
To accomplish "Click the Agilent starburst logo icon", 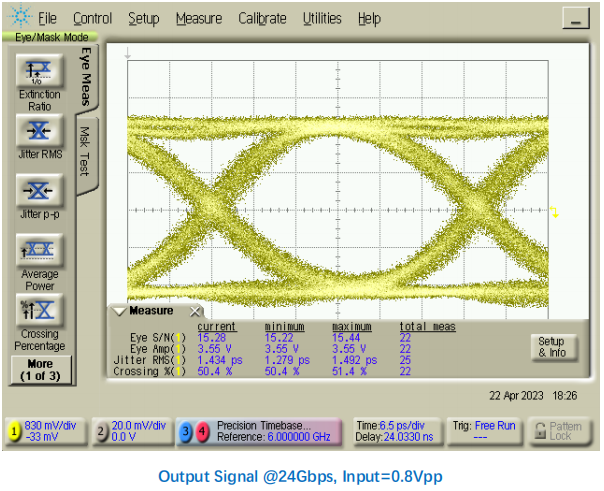I will click(20, 17).
